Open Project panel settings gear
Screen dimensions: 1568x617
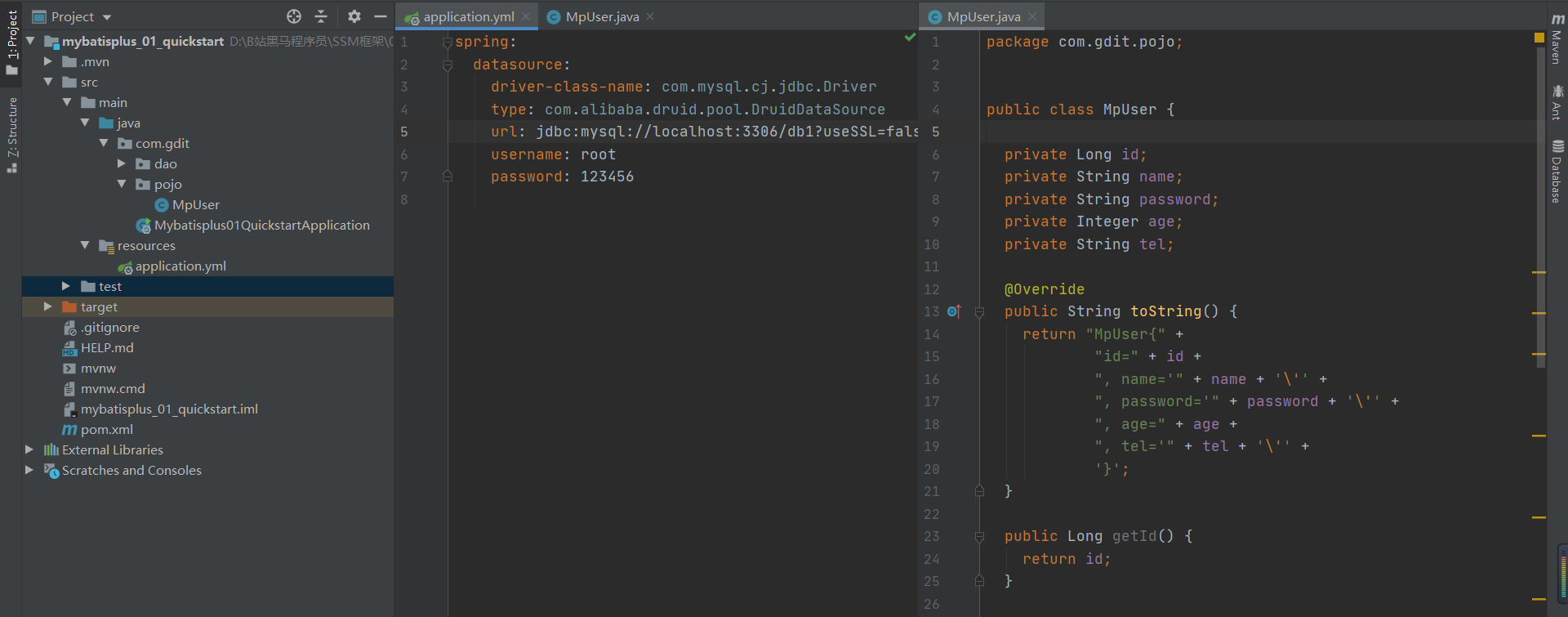[354, 16]
